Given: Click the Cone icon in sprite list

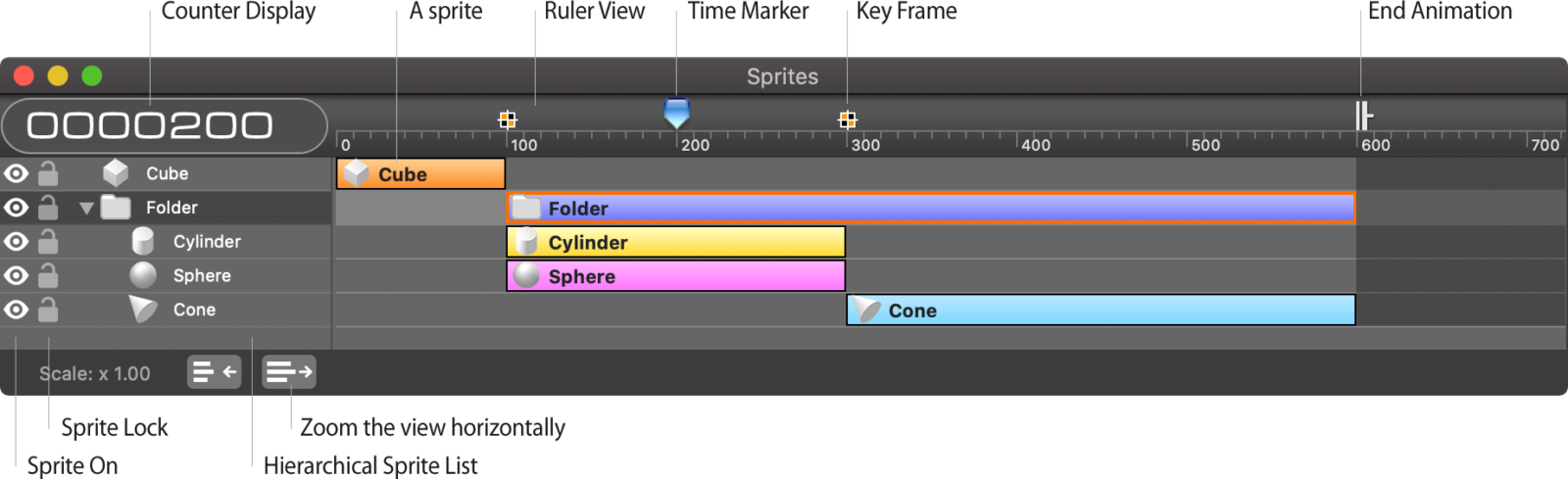Looking at the screenshot, I should tap(143, 310).
